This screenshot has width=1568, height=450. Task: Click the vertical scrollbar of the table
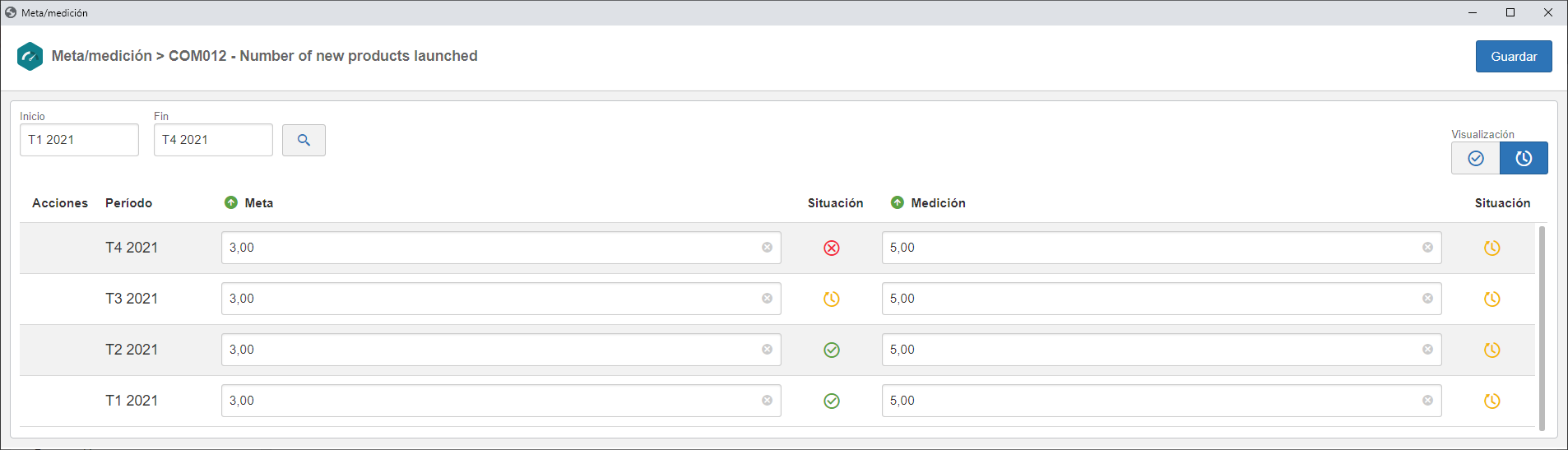[1542, 327]
